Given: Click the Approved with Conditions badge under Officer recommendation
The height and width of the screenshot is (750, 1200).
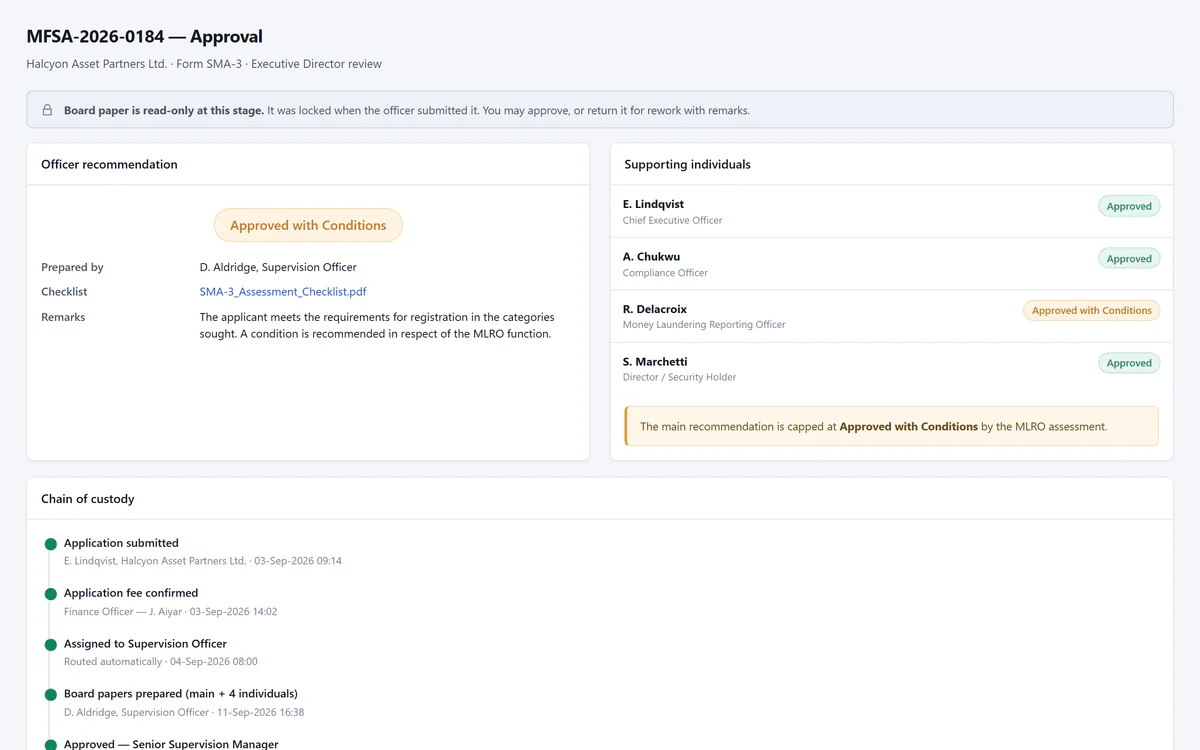Looking at the screenshot, I should click(x=308, y=225).
